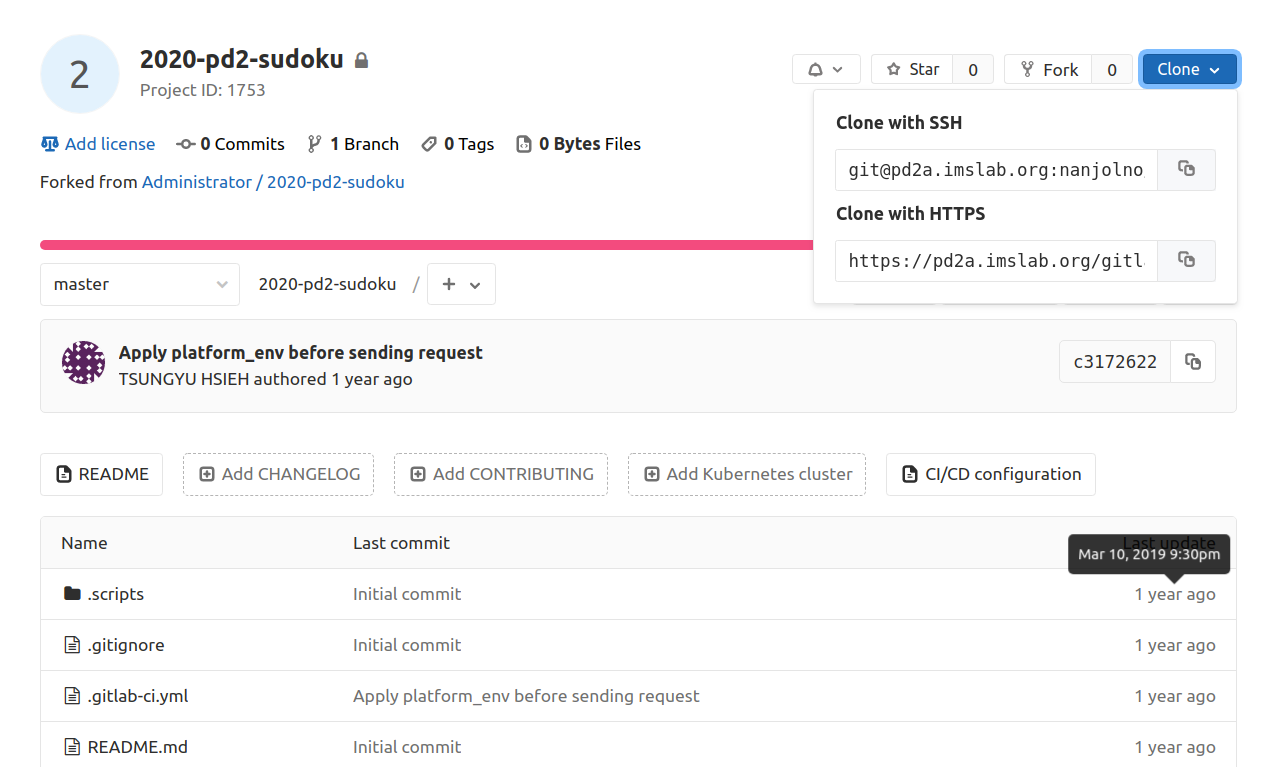Copy the SSH clone URL
The width and height of the screenshot is (1261, 767).
pos(1186,170)
